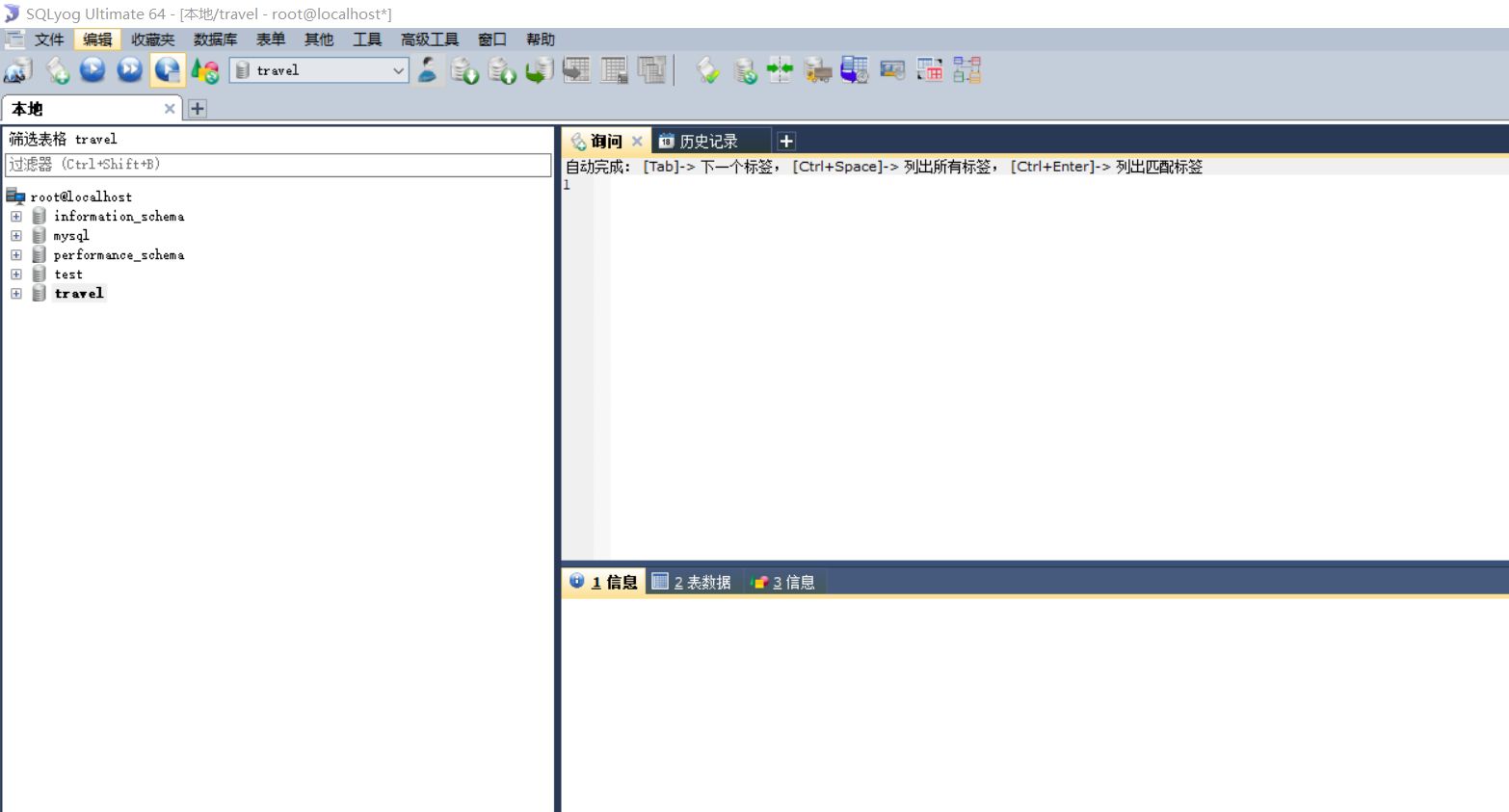Add a new query tab with plus button
Viewport: 1509px width, 812px height.
(x=786, y=142)
